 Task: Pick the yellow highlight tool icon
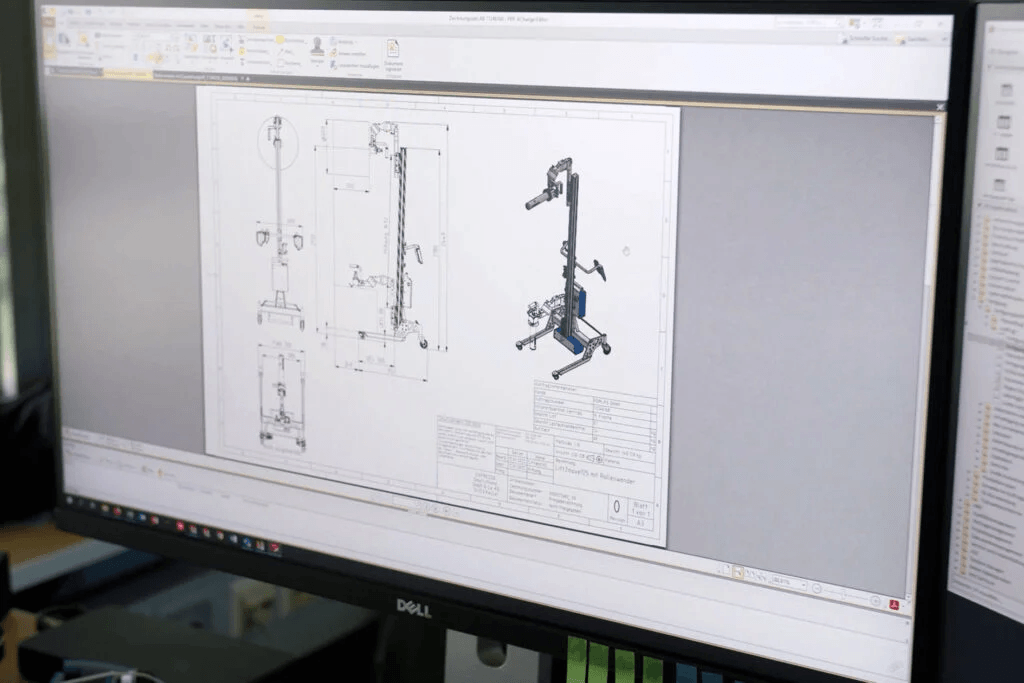click(x=281, y=40)
